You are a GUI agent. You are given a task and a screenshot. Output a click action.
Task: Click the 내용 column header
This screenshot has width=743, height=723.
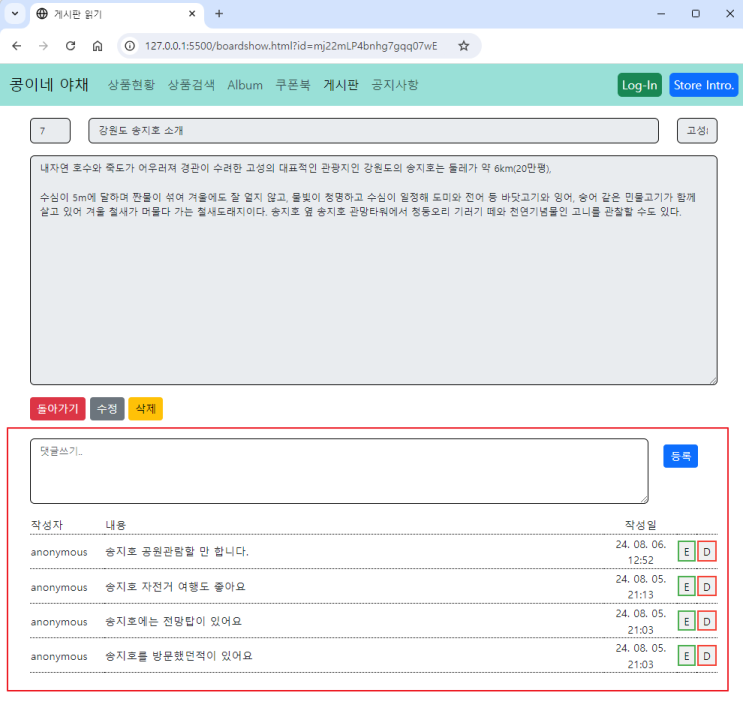pos(116,525)
